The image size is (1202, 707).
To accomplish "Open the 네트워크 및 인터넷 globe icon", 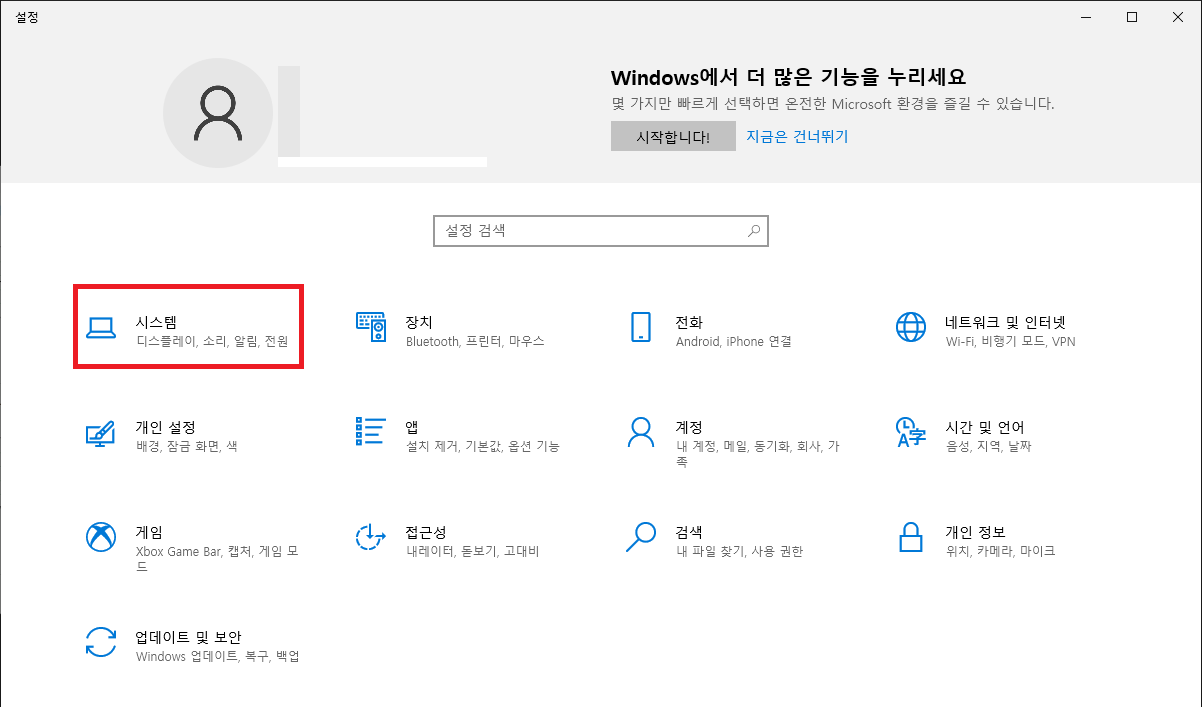I will click(x=911, y=327).
